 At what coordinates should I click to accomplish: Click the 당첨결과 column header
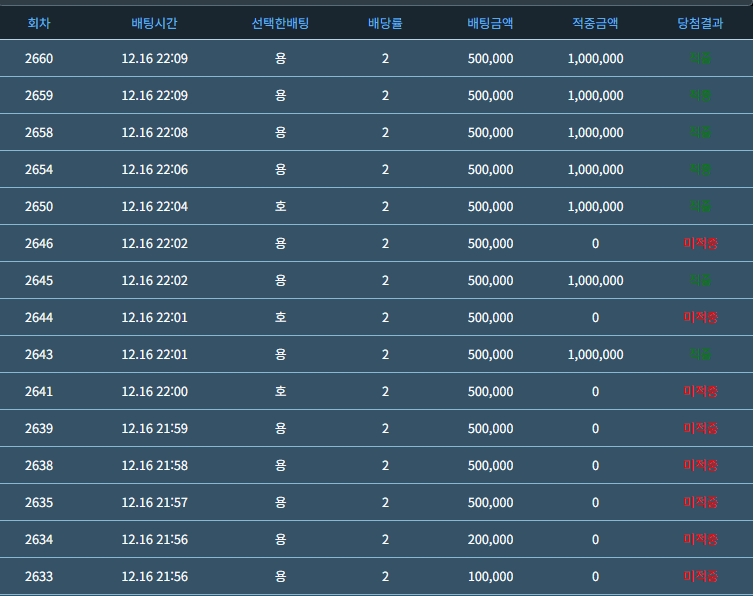click(x=701, y=22)
